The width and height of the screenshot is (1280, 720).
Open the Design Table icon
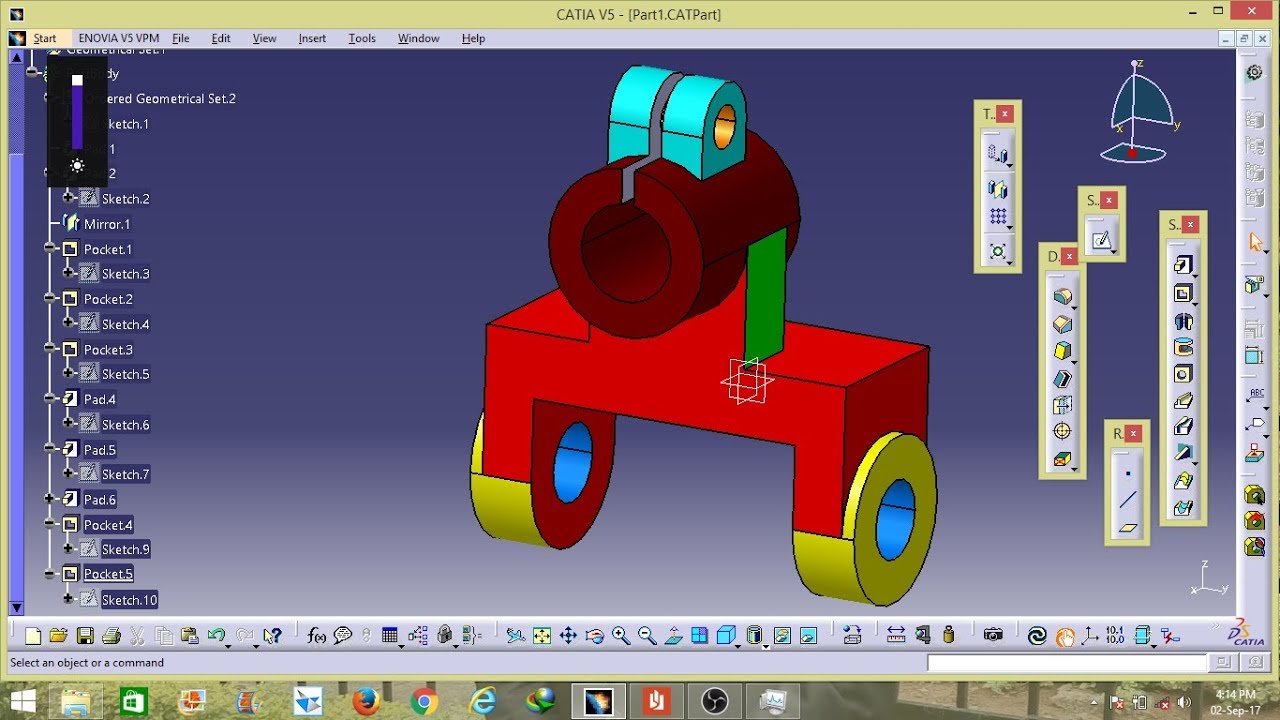click(x=390, y=635)
